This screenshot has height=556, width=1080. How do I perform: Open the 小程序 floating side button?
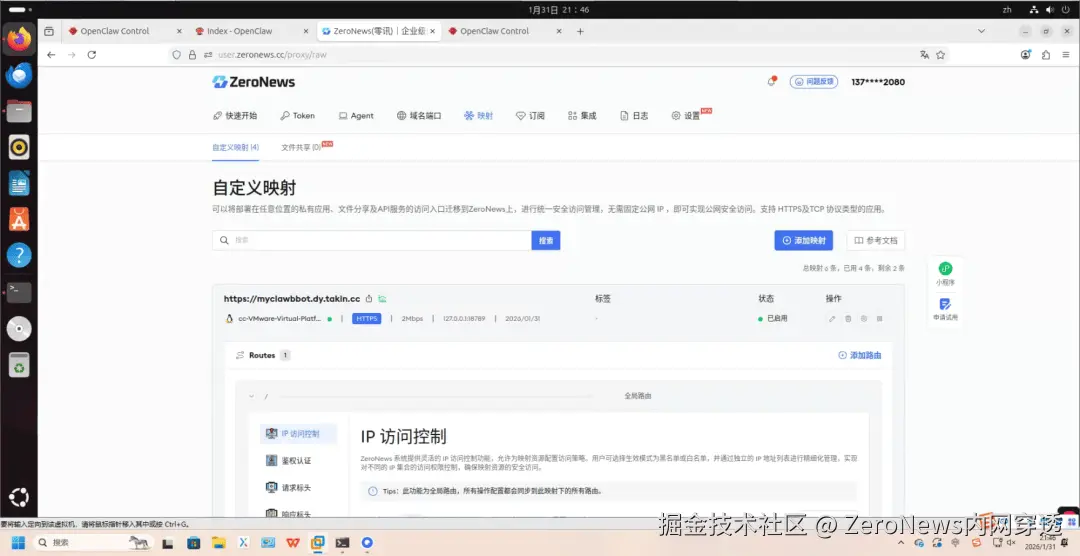point(945,274)
